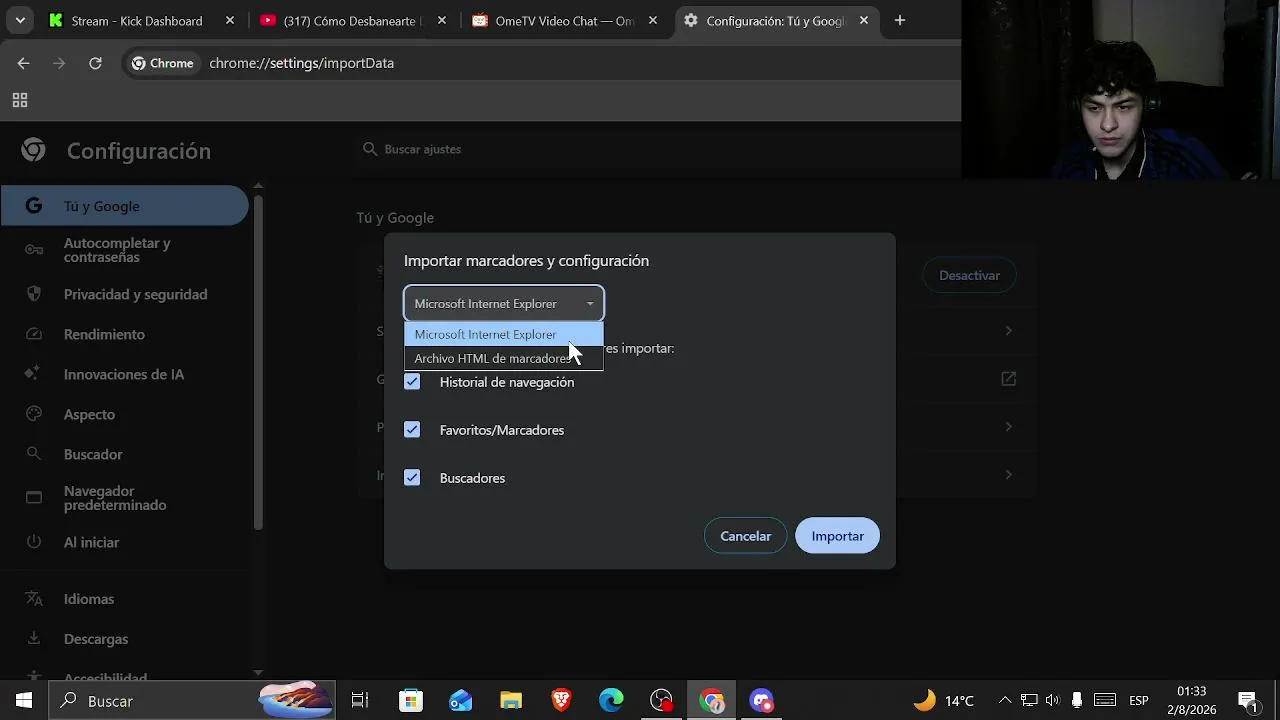Viewport: 1280px width, 720px height.
Task: Click the Importar marcadores y configuración heading
Action: pyautogui.click(x=526, y=261)
